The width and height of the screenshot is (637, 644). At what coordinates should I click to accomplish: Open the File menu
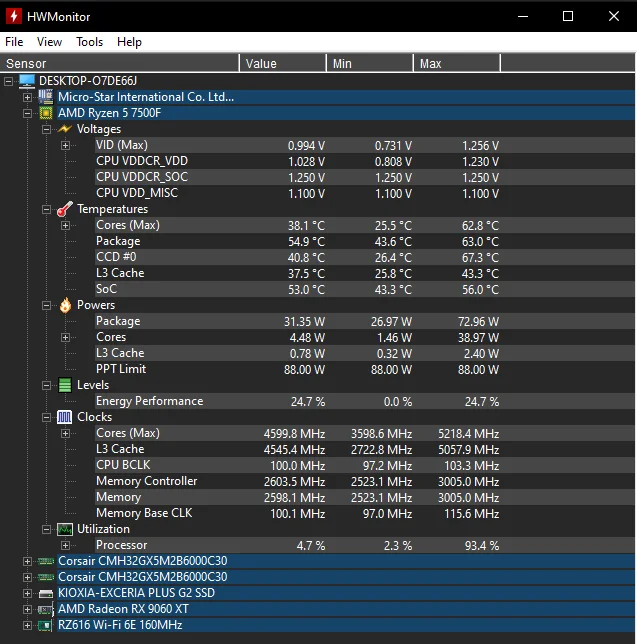(x=14, y=42)
